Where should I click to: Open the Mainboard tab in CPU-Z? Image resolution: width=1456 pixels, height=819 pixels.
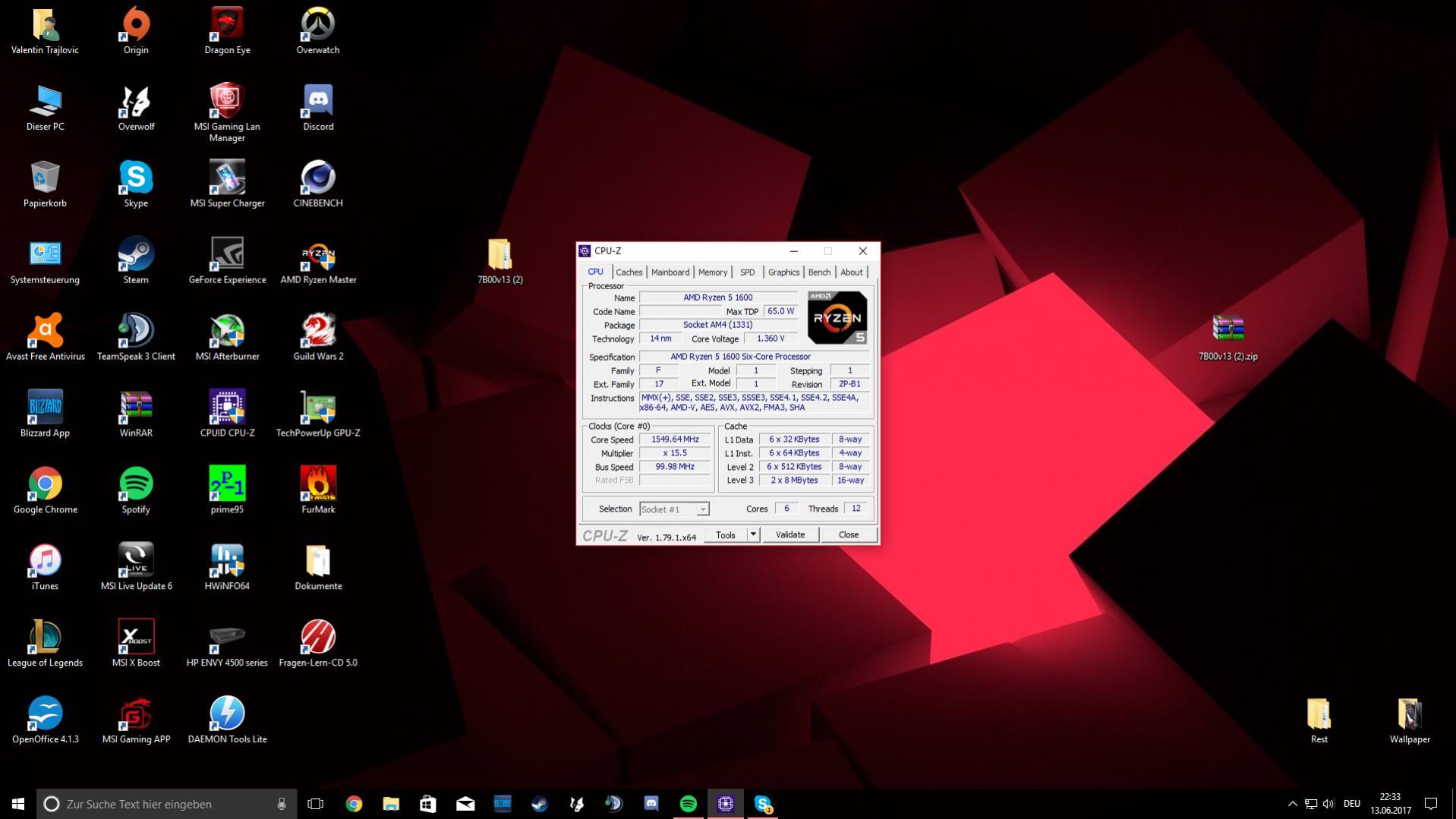coord(670,272)
